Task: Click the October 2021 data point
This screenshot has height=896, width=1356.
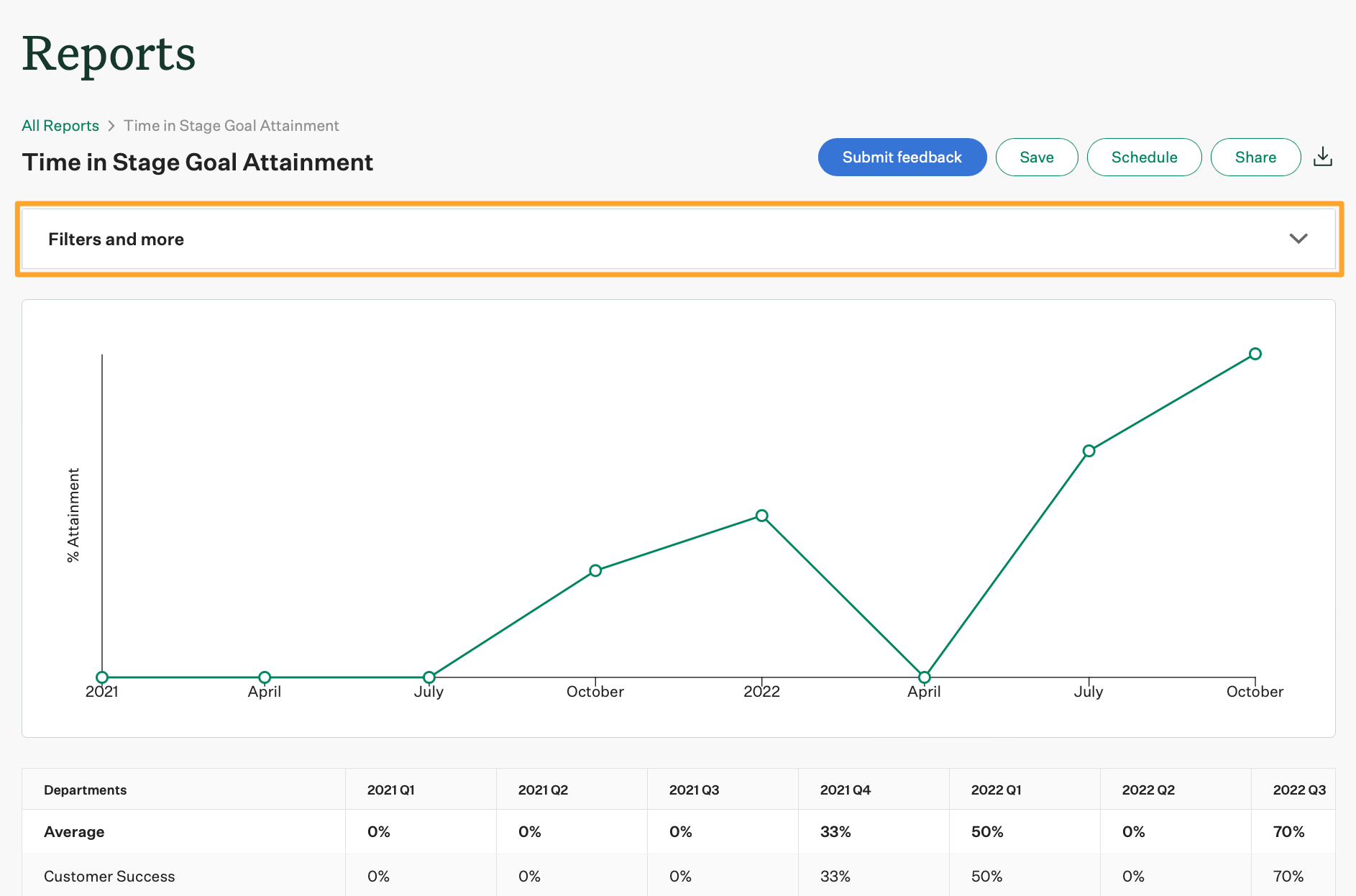Action: click(x=595, y=570)
